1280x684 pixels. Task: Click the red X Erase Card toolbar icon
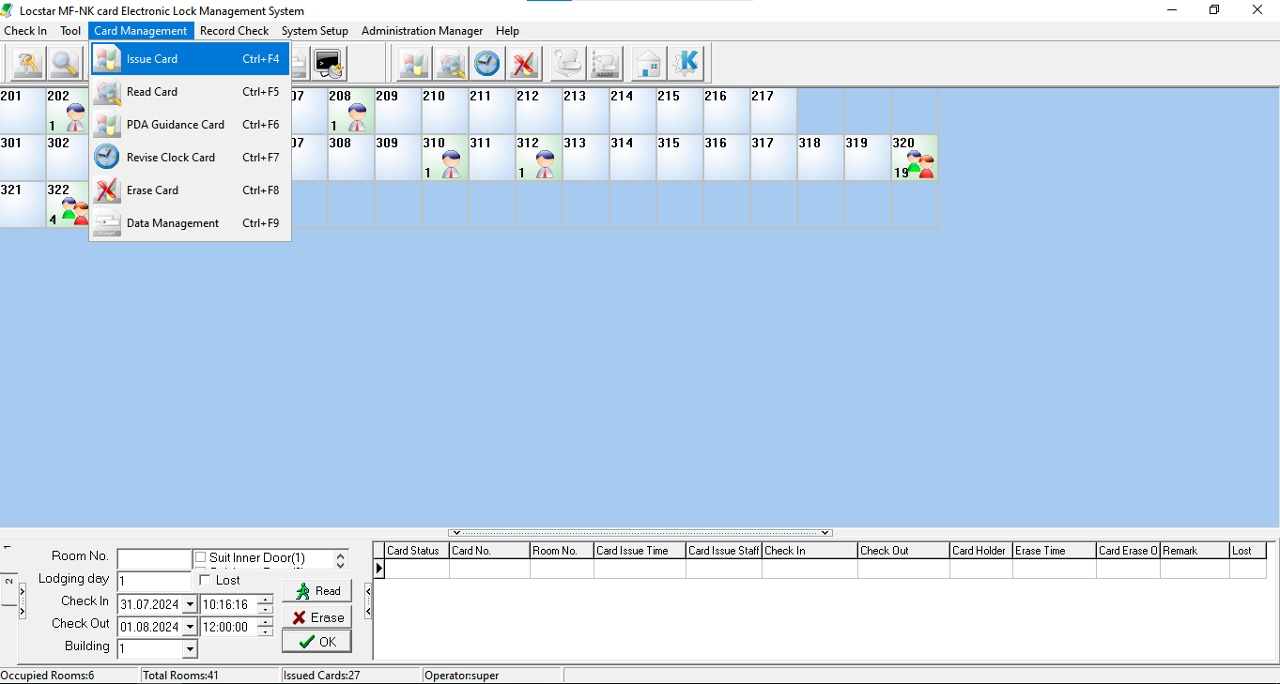pyautogui.click(x=524, y=64)
